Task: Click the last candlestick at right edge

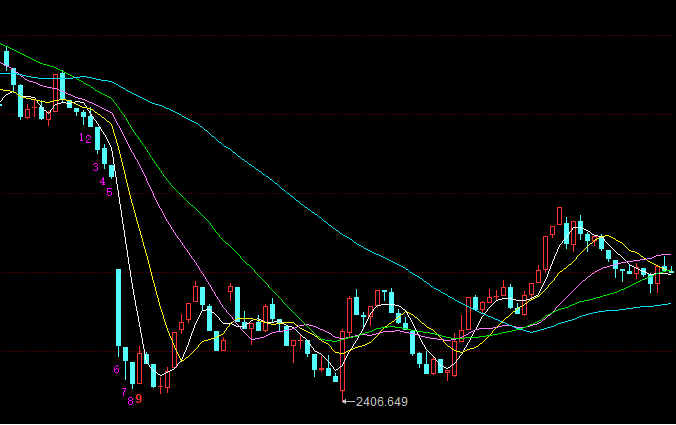Action: (x=670, y=269)
